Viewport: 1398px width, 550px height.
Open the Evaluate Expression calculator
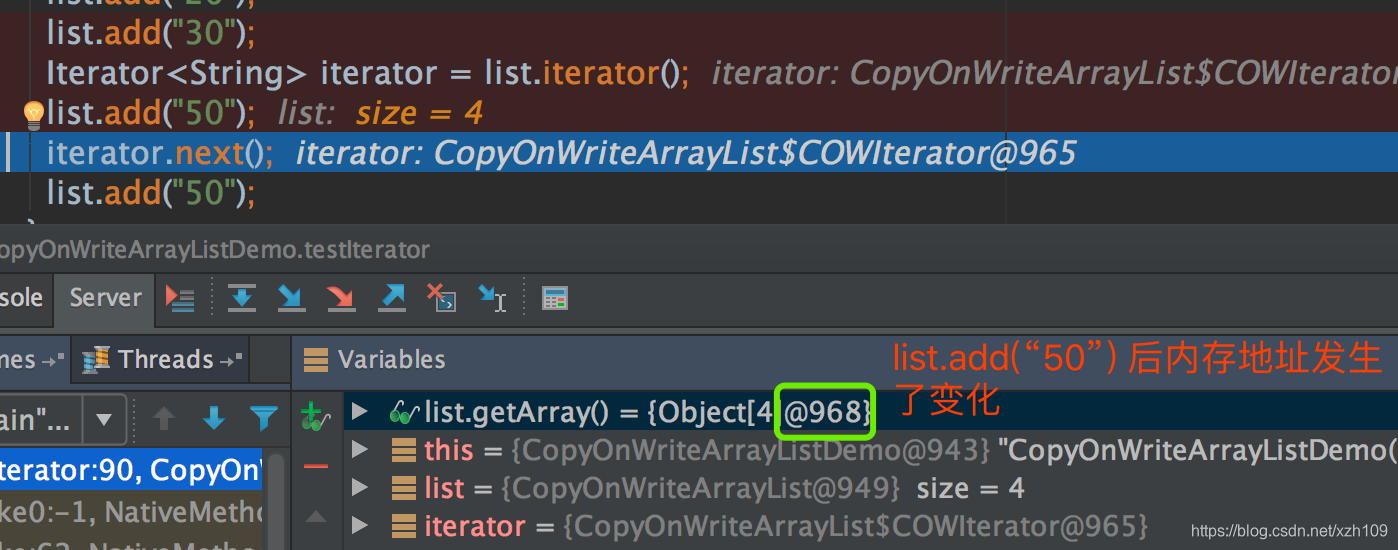tap(555, 298)
